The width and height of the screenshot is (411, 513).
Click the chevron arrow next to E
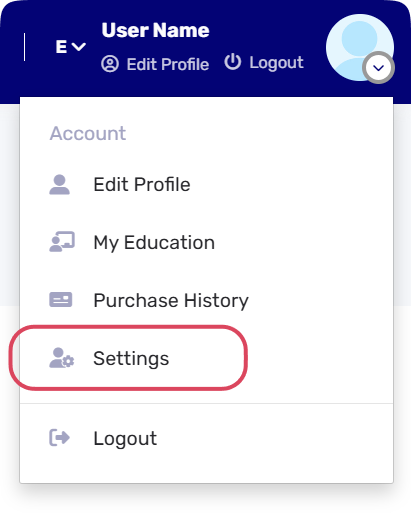79,47
